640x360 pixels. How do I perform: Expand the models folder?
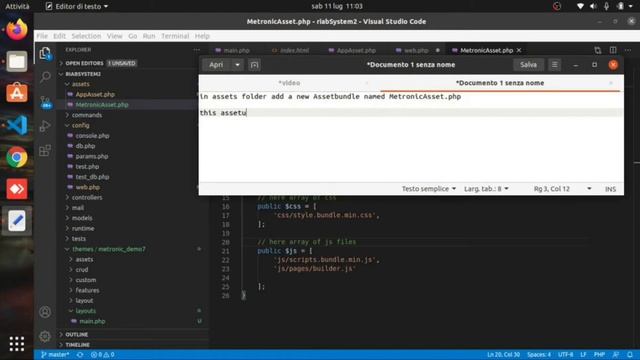82,218
